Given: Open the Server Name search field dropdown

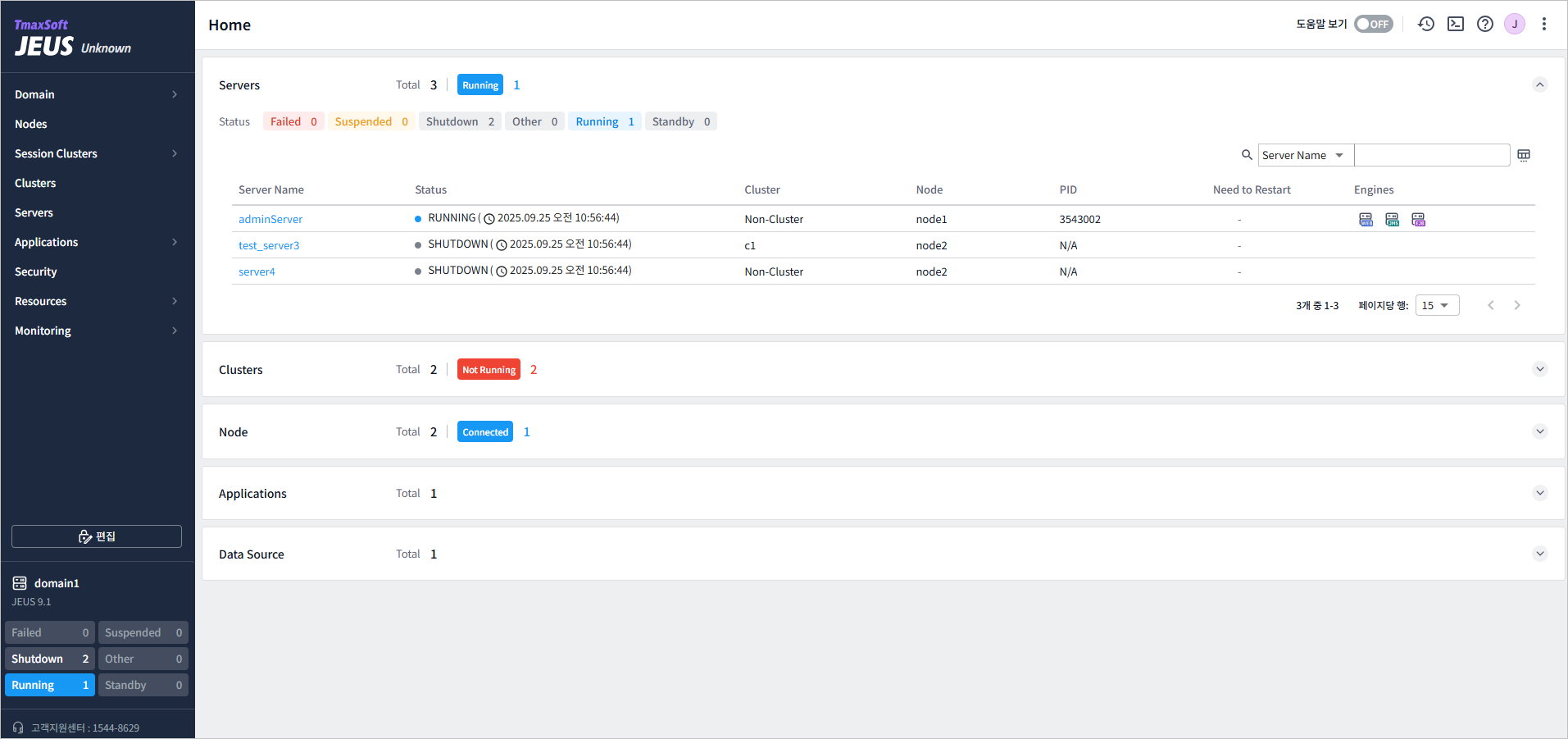Looking at the screenshot, I should 1305,155.
